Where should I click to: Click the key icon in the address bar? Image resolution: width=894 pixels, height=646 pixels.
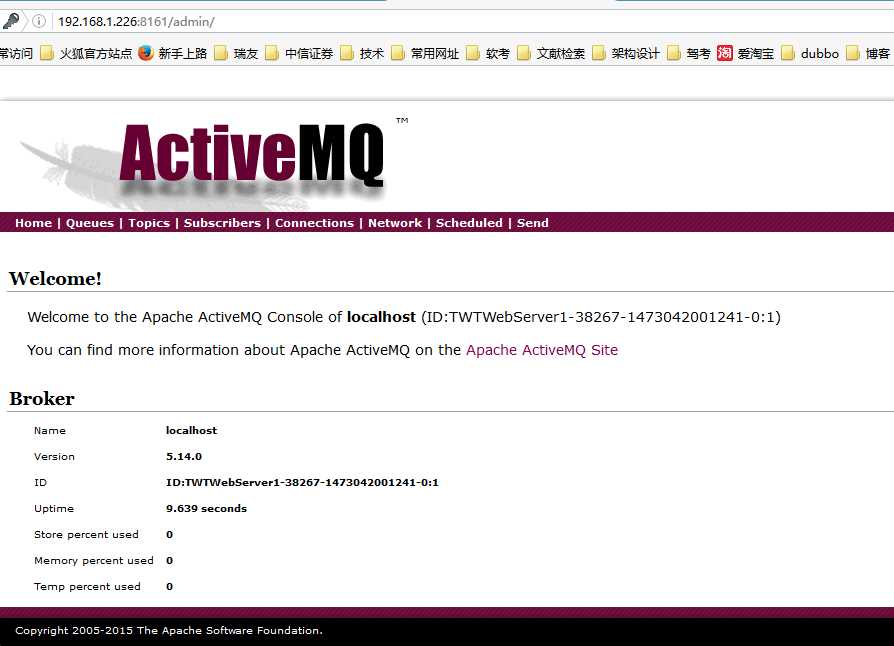(x=10, y=21)
